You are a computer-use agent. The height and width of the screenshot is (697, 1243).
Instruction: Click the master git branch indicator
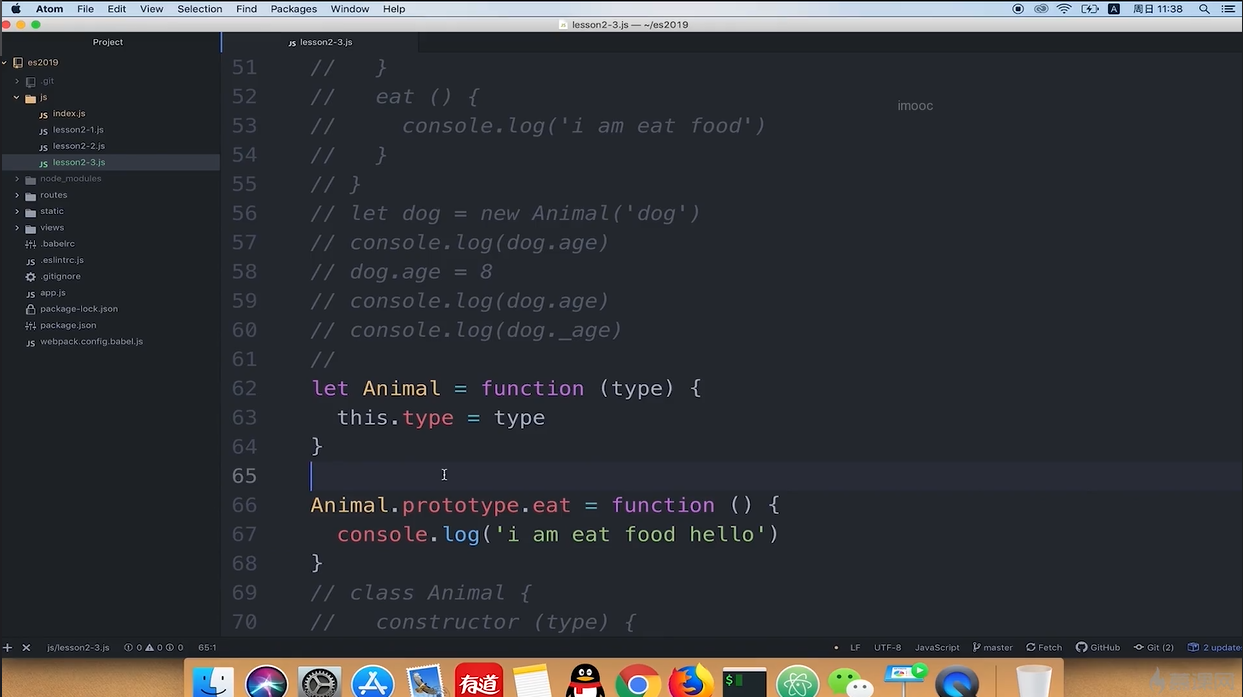[993, 647]
